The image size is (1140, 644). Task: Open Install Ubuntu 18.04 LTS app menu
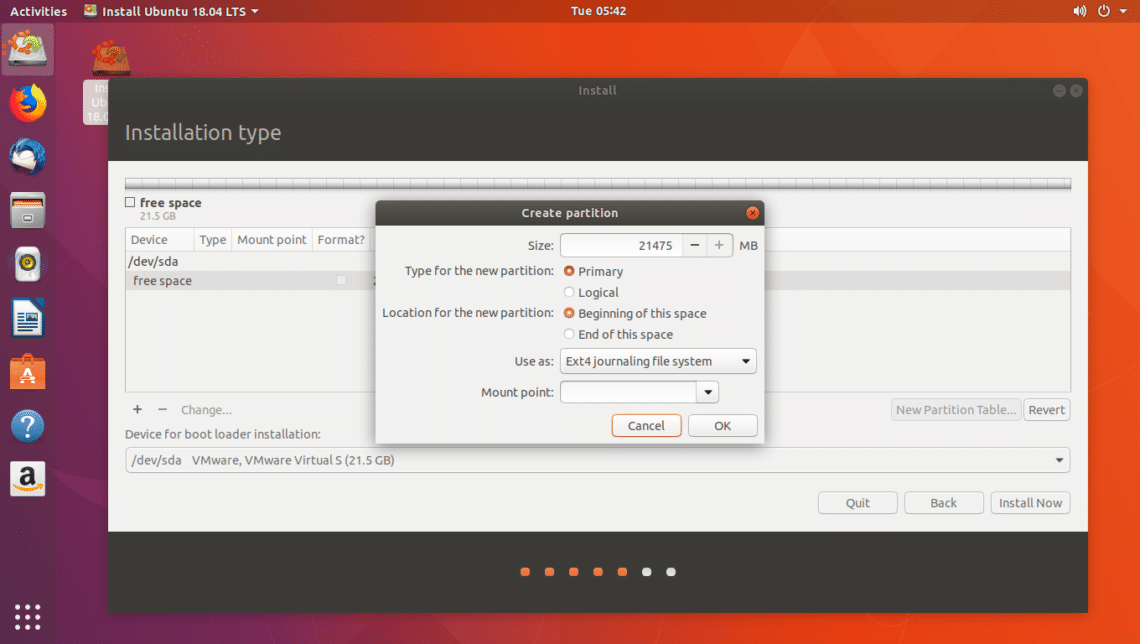(x=172, y=11)
